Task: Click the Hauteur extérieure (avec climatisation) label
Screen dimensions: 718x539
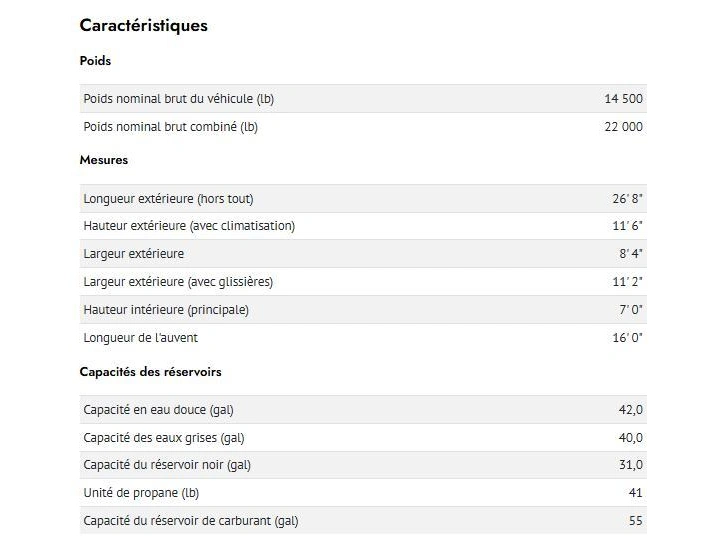Action: [x=189, y=226]
